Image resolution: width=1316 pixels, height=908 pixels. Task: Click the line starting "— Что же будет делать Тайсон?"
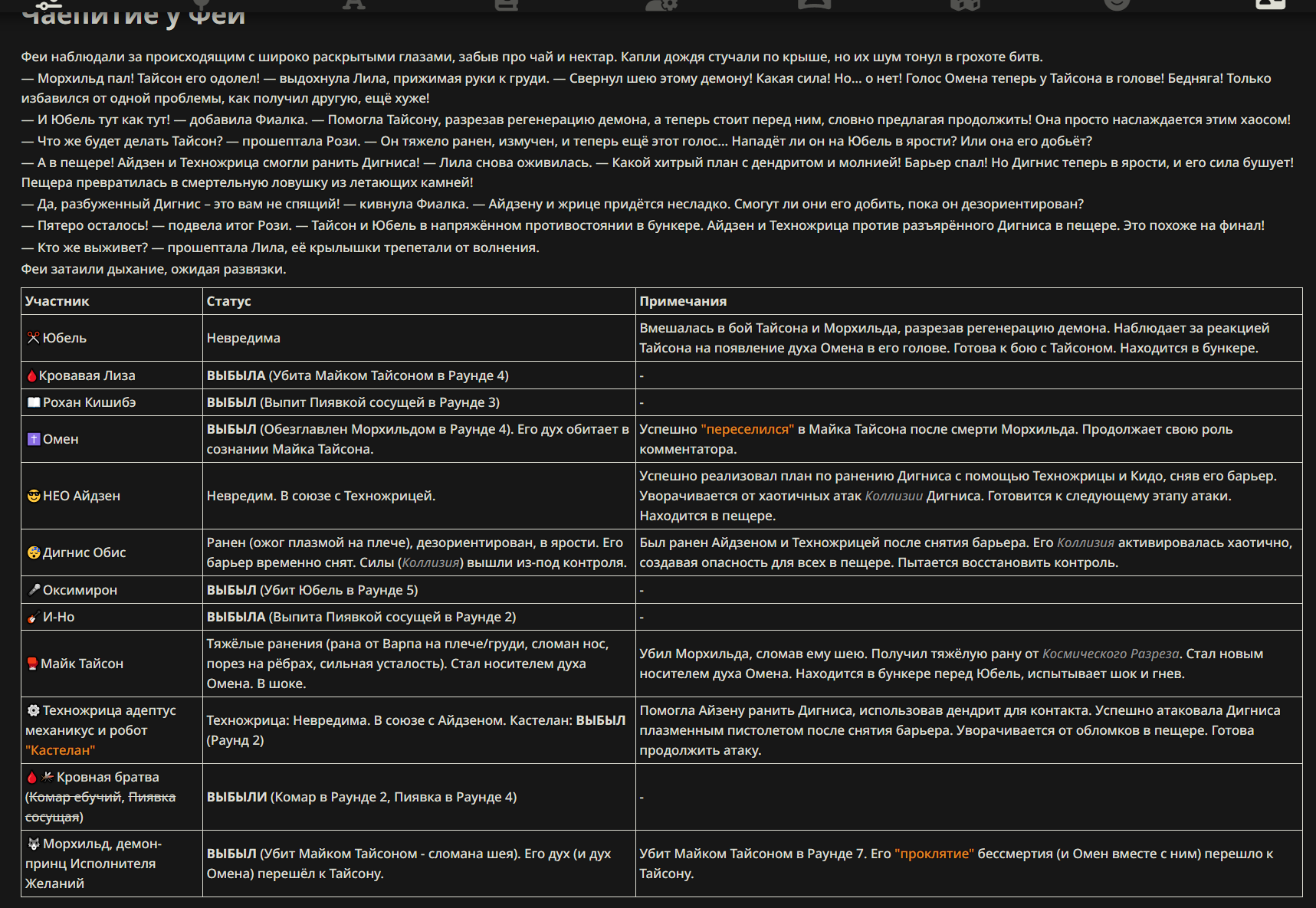point(556,141)
